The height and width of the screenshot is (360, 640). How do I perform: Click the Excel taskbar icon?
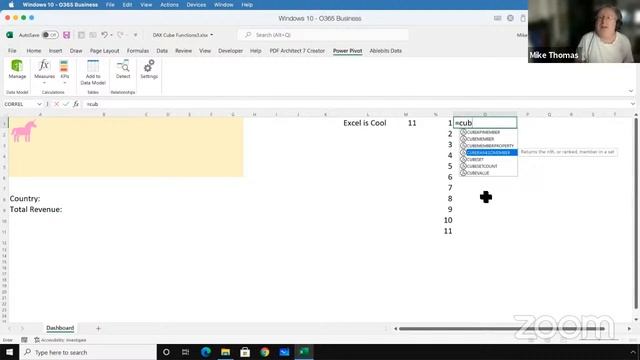pos(304,352)
